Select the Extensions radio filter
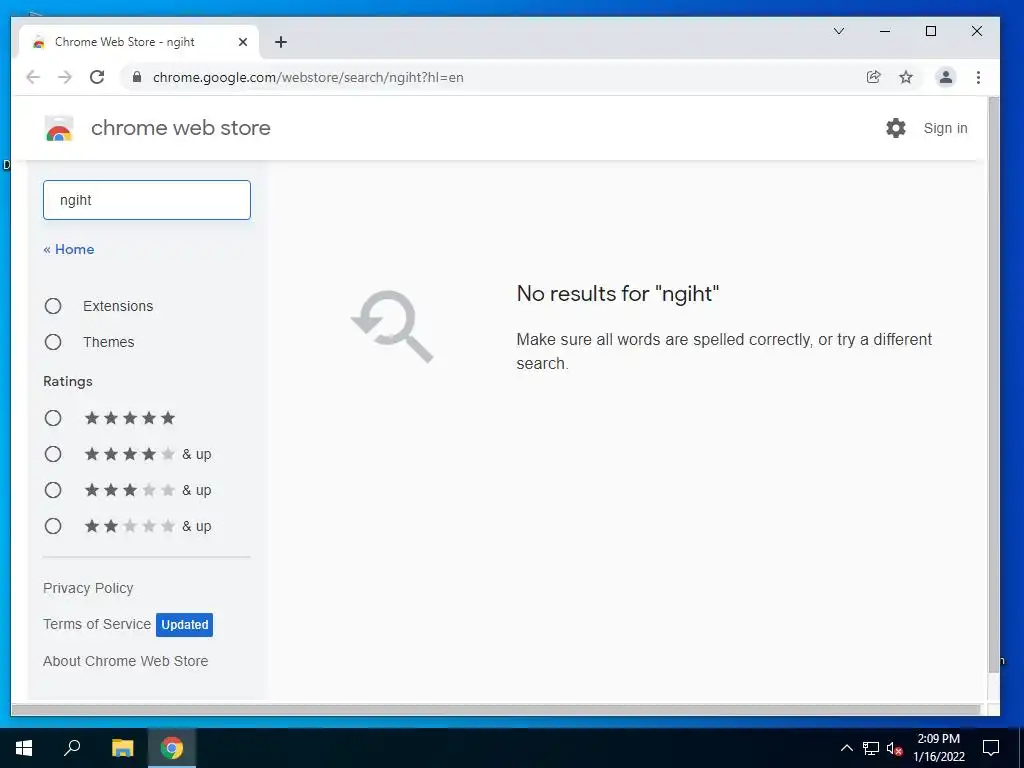Viewport: 1024px width, 768px height. coord(53,306)
